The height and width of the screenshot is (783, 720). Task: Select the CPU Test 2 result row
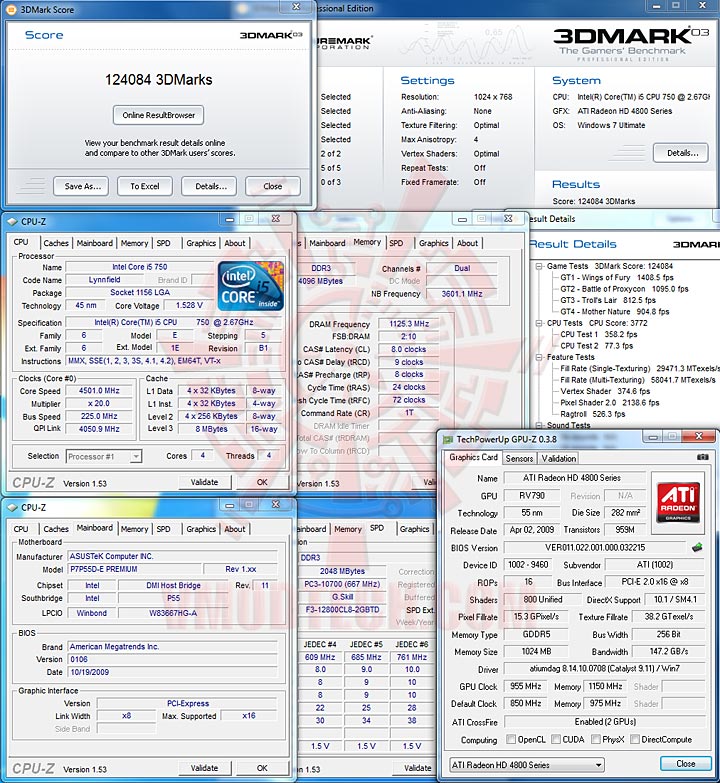click(x=596, y=346)
